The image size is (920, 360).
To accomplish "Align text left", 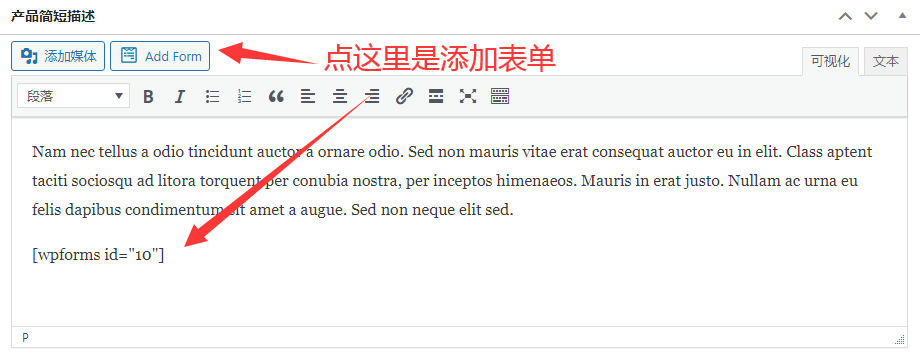I will pos(307,97).
